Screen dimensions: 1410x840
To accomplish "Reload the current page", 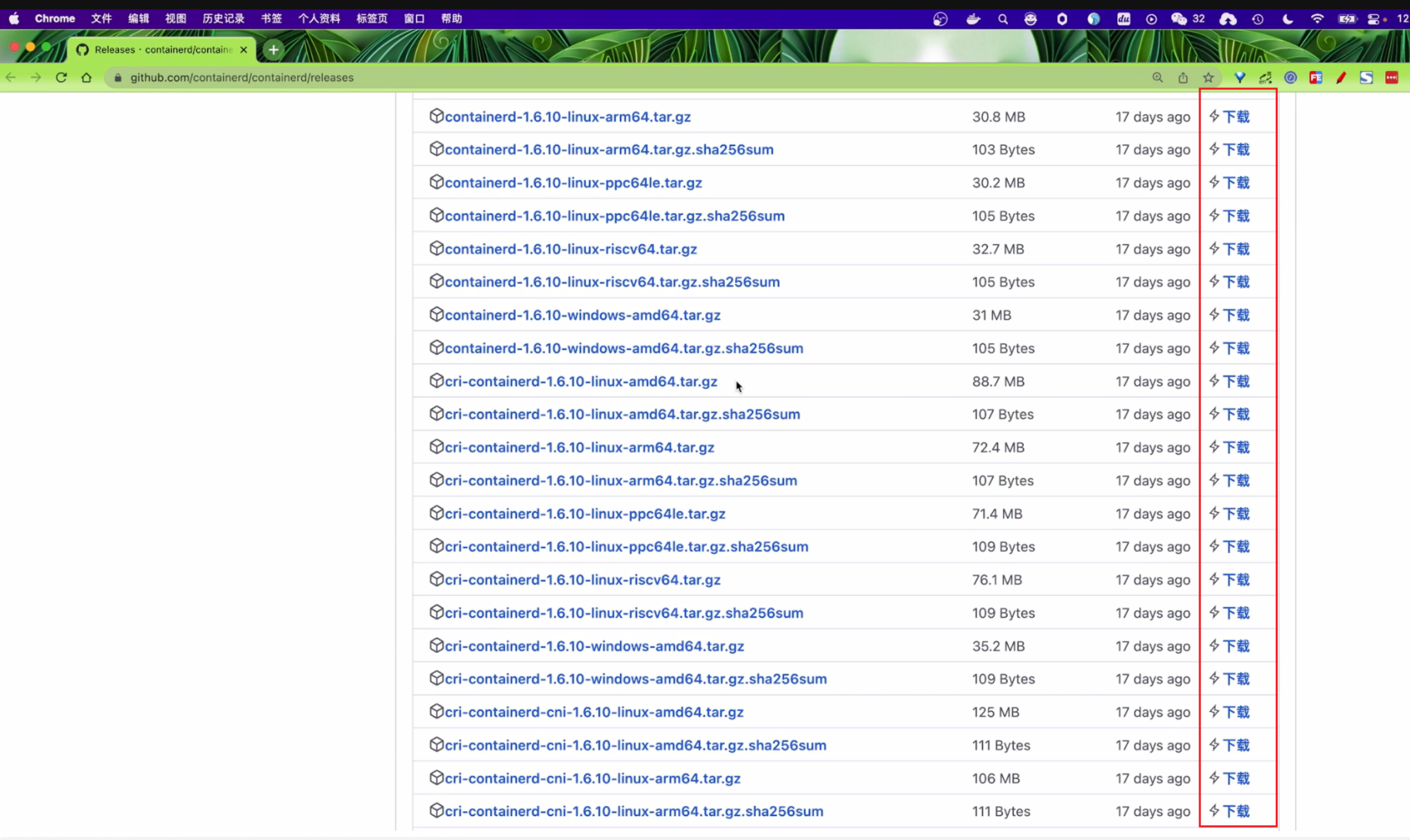I will tap(61, 77).
